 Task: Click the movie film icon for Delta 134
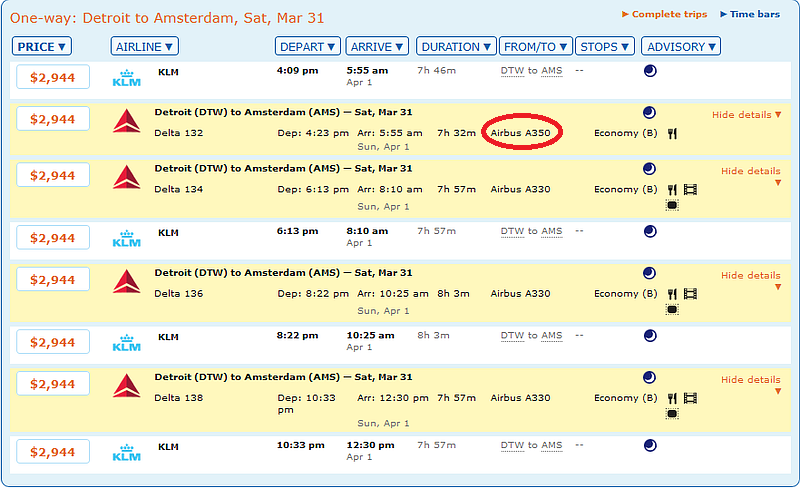pyautogui.click(x=690, y=190)
